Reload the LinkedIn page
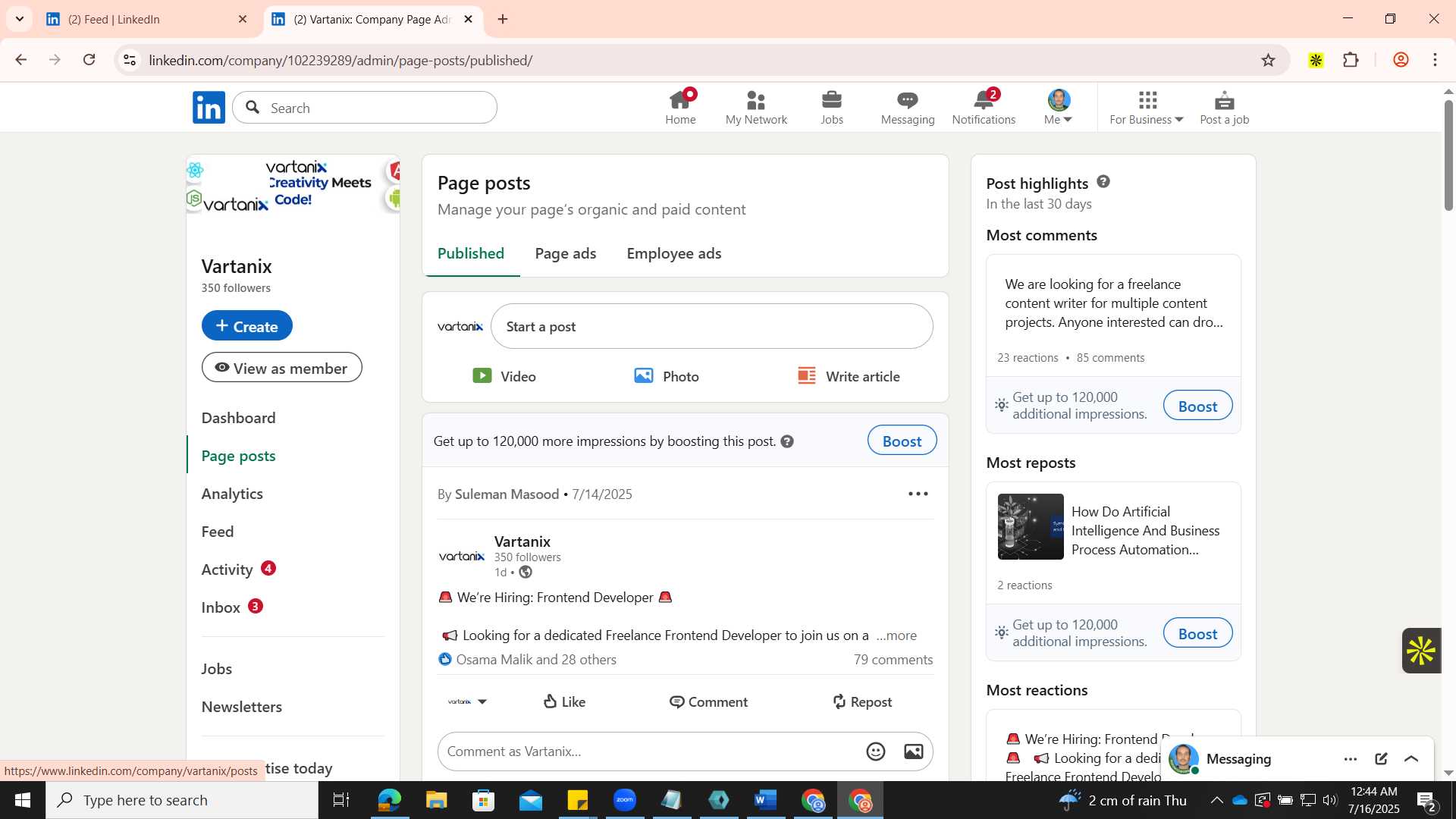Screen dimensions: 1456x819 coord(89,60)
